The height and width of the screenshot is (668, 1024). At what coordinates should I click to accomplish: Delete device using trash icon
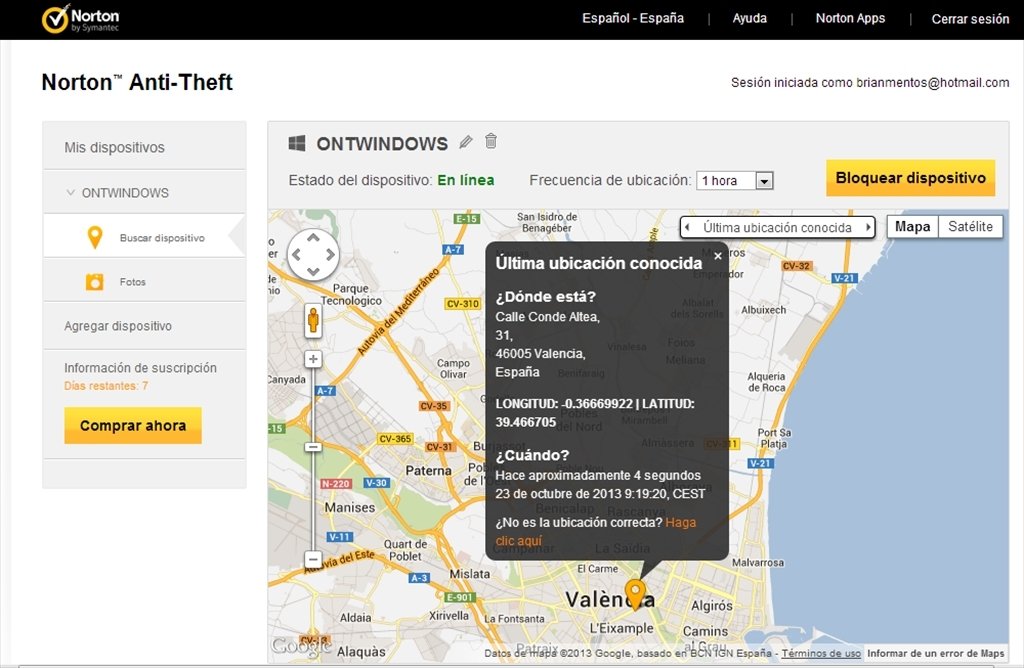click(491, 141)
